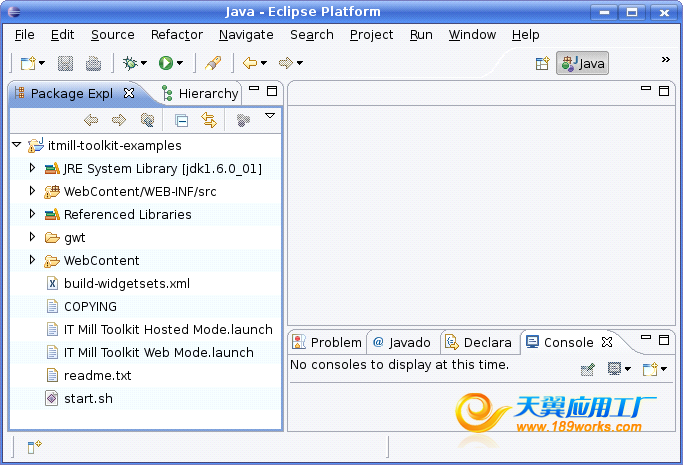Screen dimensions: 684x466
Task: Open the Refactor menu
Action: pyautogui.click(x=177, y=34)
